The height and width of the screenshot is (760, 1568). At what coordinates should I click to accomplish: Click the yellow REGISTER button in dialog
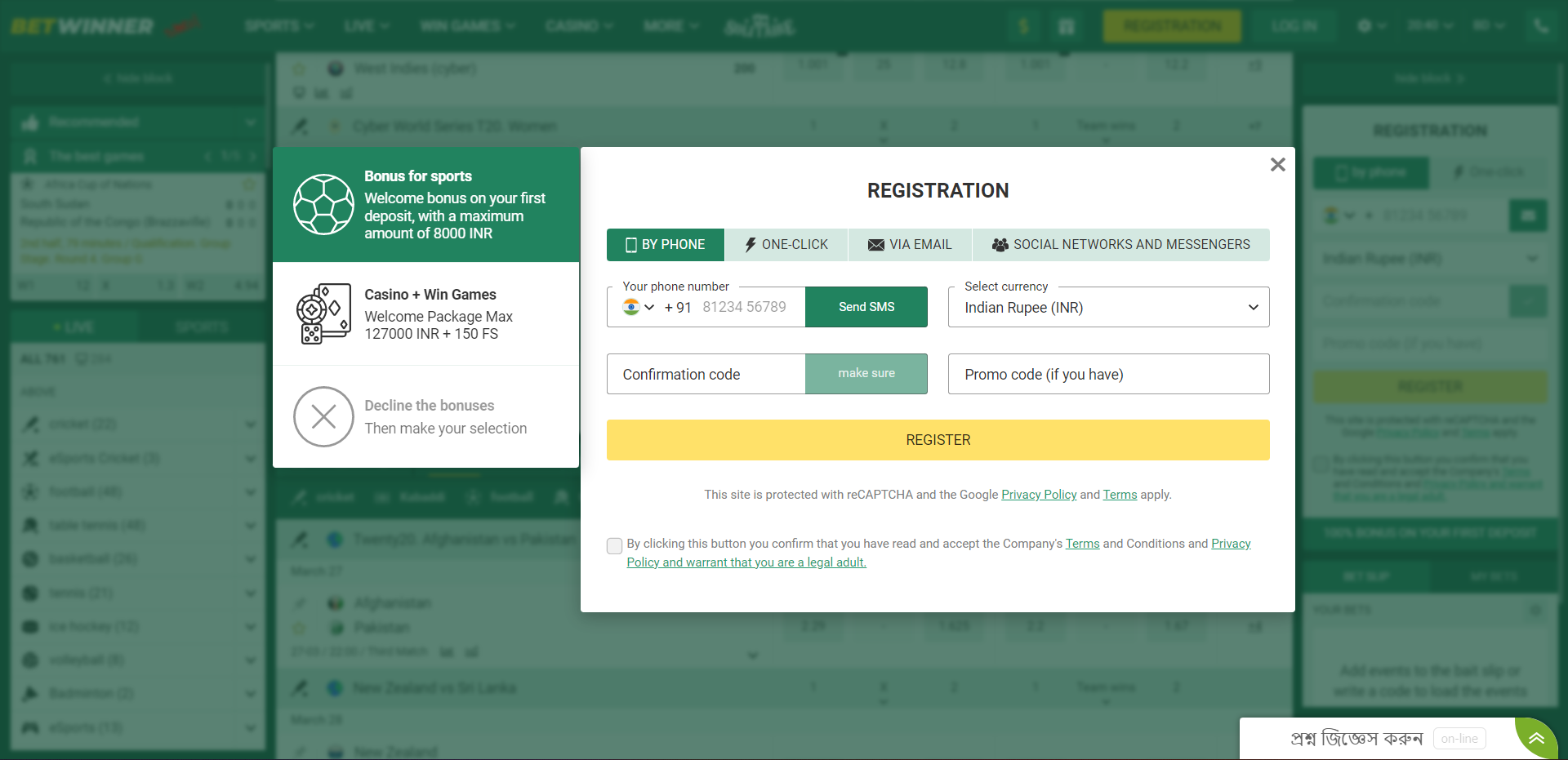coord(938,440)
